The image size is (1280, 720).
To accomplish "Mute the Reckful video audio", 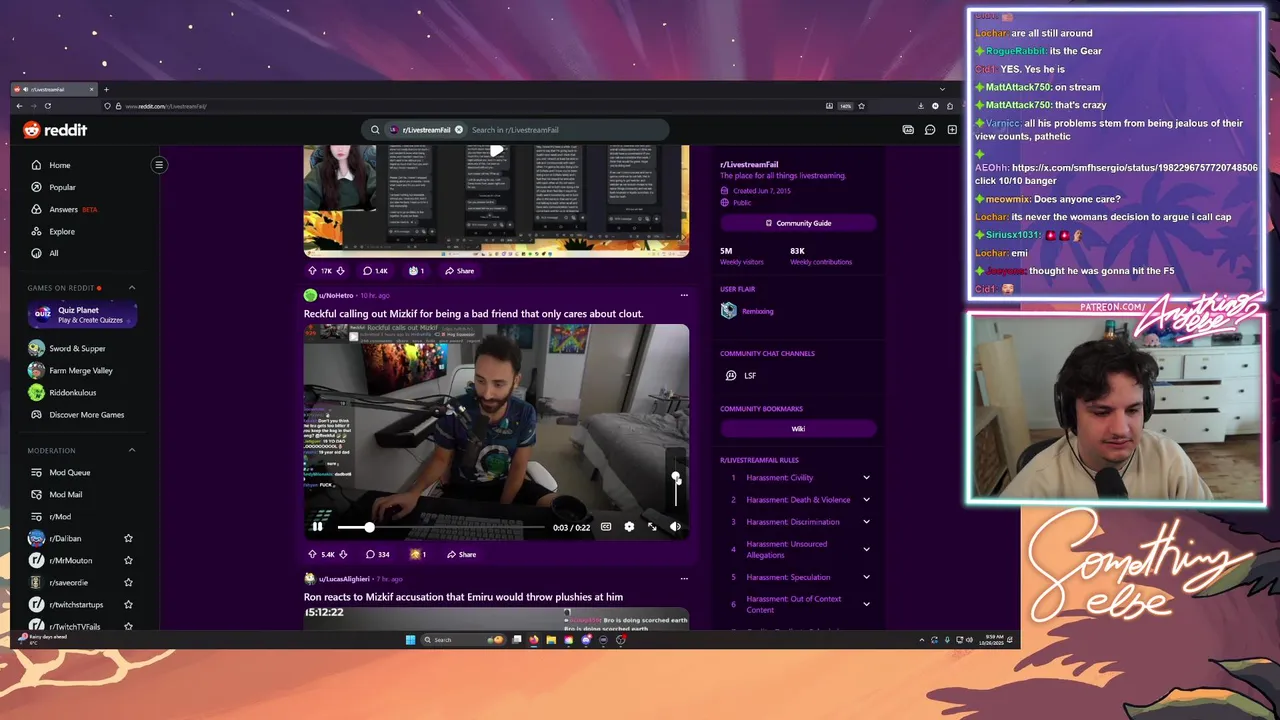I will [675, 527].
